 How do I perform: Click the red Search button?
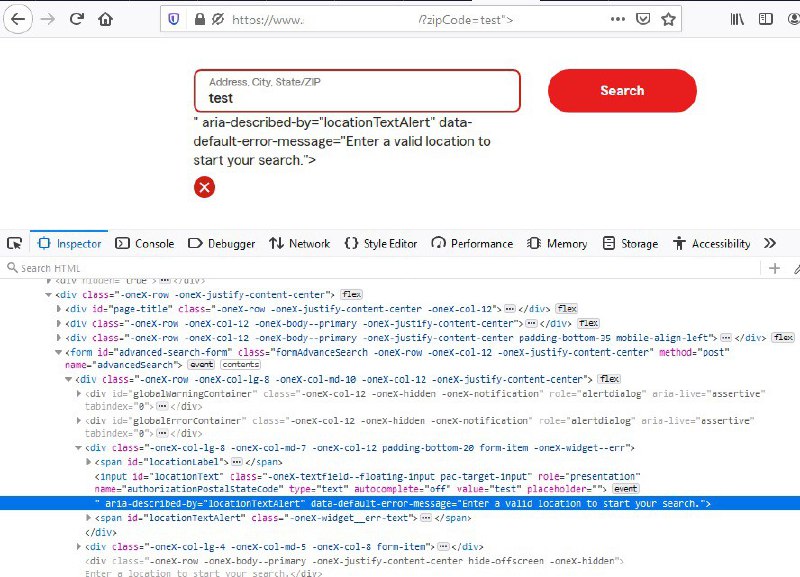[x=622, y=91]
